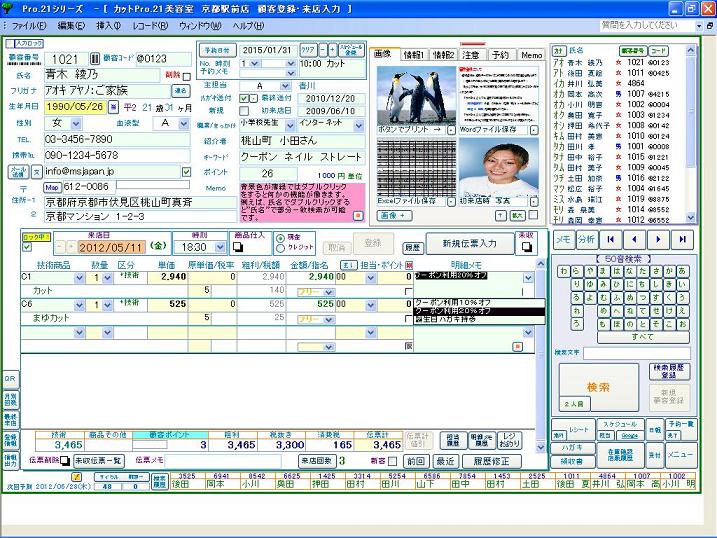Decrease reservation date with the minus button
Screen dimensions: 717x538
click(323, 50)
